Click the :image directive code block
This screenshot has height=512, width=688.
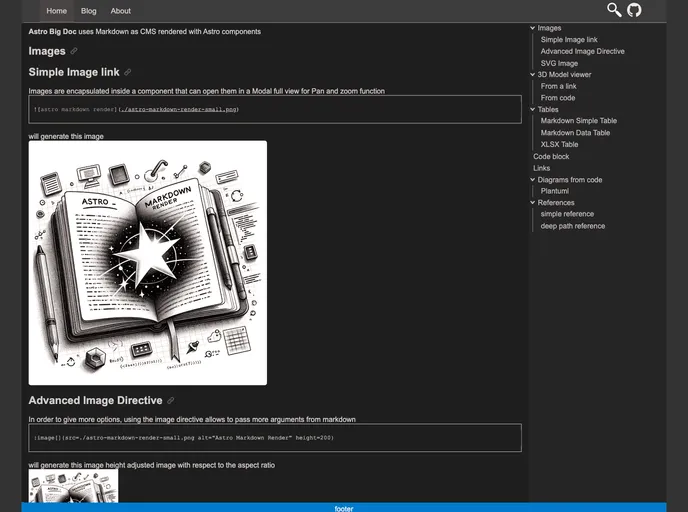(275, 437)
